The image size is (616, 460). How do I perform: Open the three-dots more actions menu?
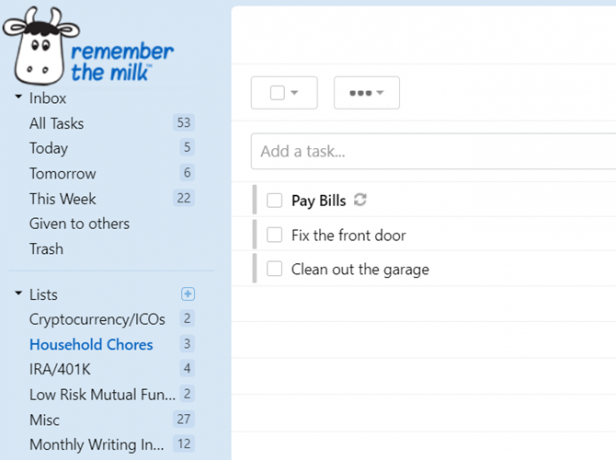pos(367,93)
